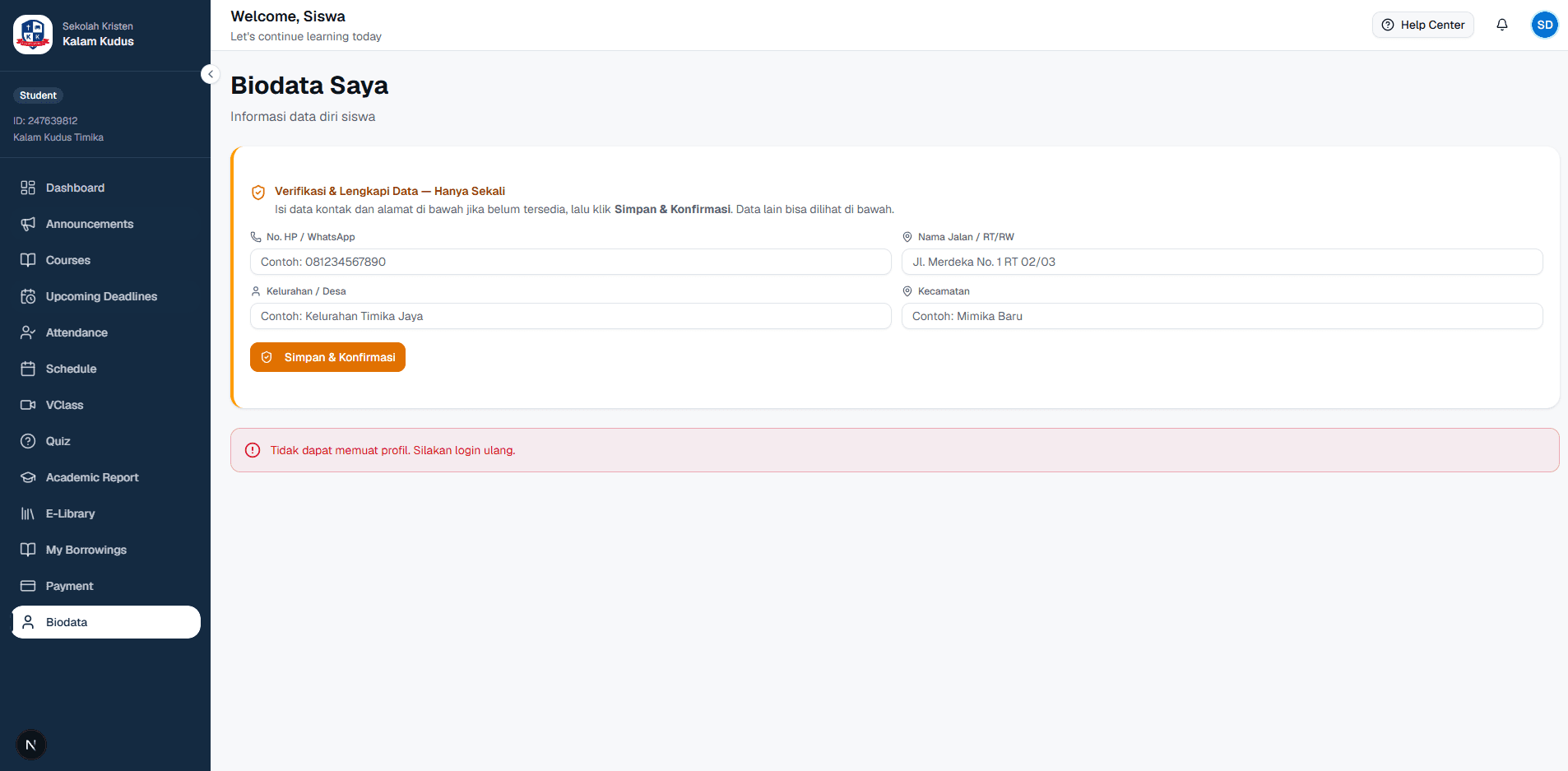Click 'Welcome, Siswa' header text
The width and height of the screenshot is (1568, 771).
[x=288, y=16]
